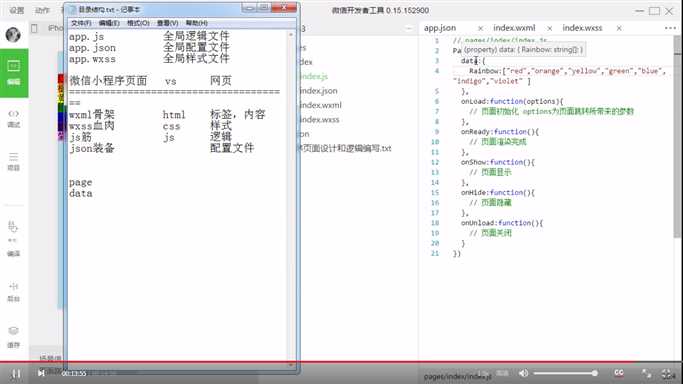The image size is (683, 384).
Task: Collapse the file tree panel via the ellipsis icon
Action: click(409, 28)
